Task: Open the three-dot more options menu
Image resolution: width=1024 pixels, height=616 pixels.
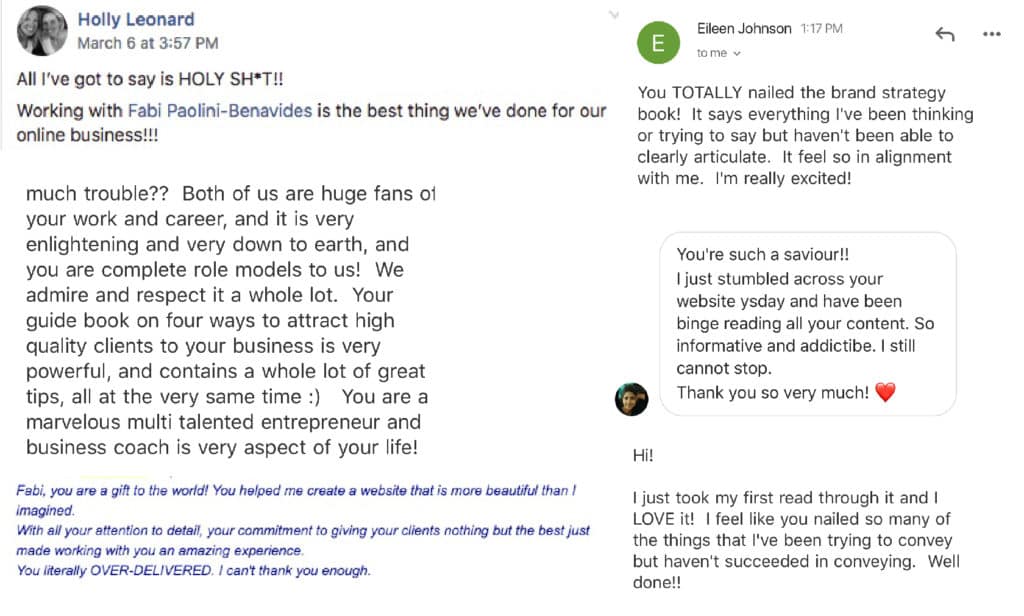Action: point(991,34)
